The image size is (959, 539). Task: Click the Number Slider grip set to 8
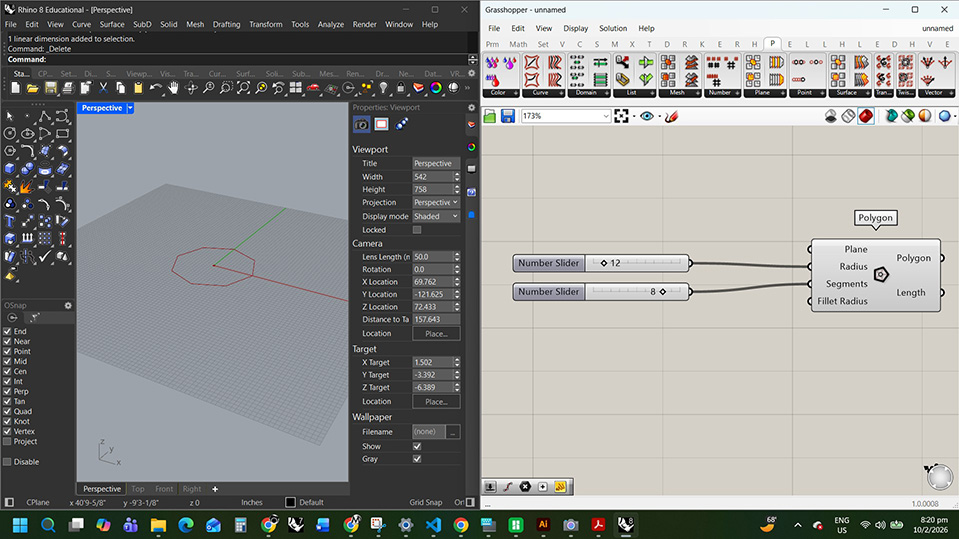662,292
